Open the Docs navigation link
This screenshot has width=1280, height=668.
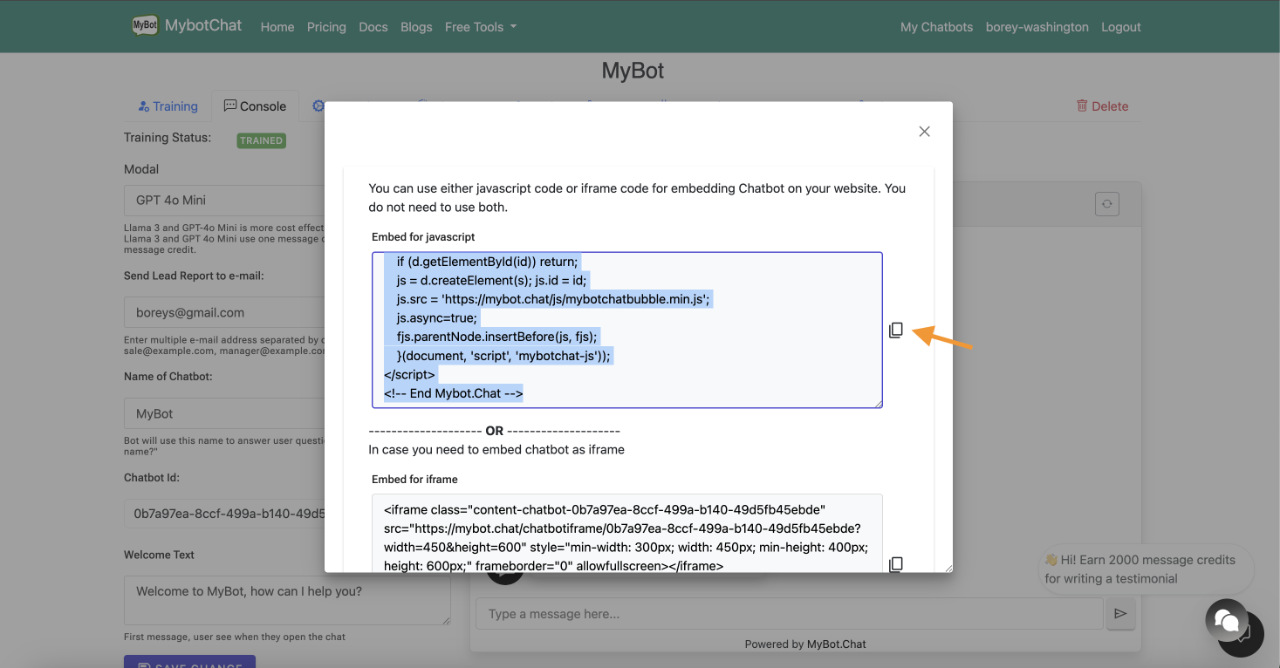point(373,27)
